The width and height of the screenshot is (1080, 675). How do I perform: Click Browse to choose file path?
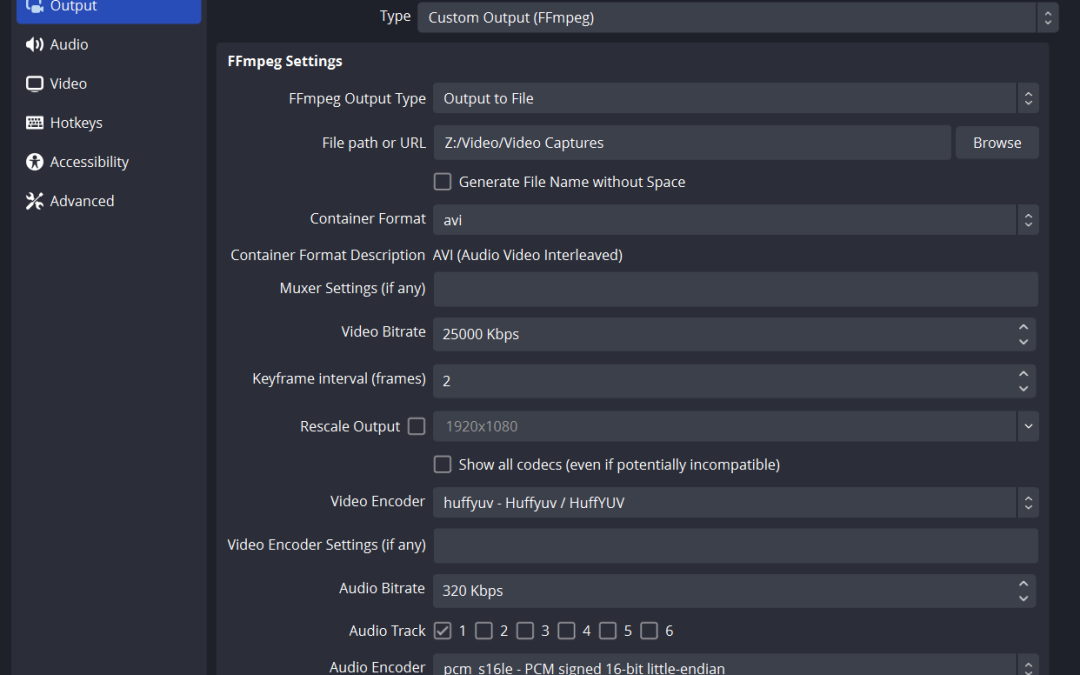tap(997, 143)
